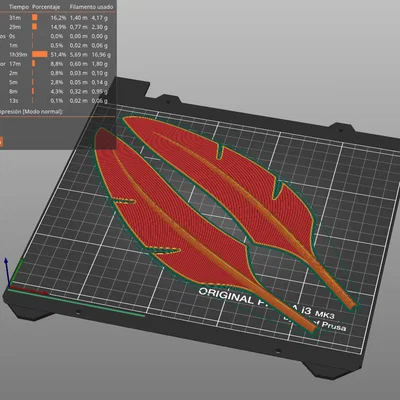Click the 4,17 g filament weight
400x400 pixels.
point(99,18)
